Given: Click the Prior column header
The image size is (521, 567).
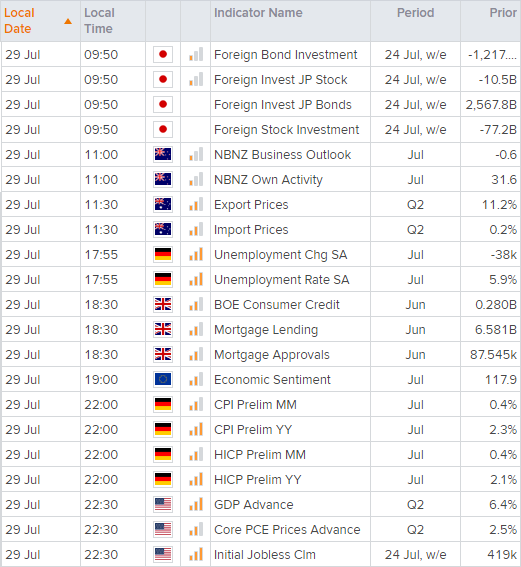Looking at the screenshot, I should (x=503, y=13).
